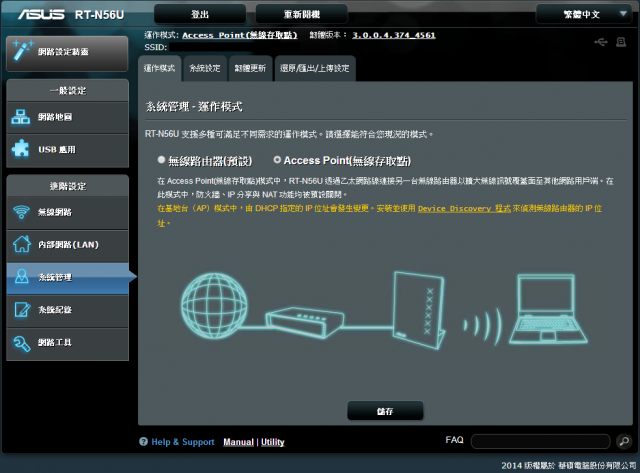Open USB 應用 in the sidebar menu

[x=67, y=150]
